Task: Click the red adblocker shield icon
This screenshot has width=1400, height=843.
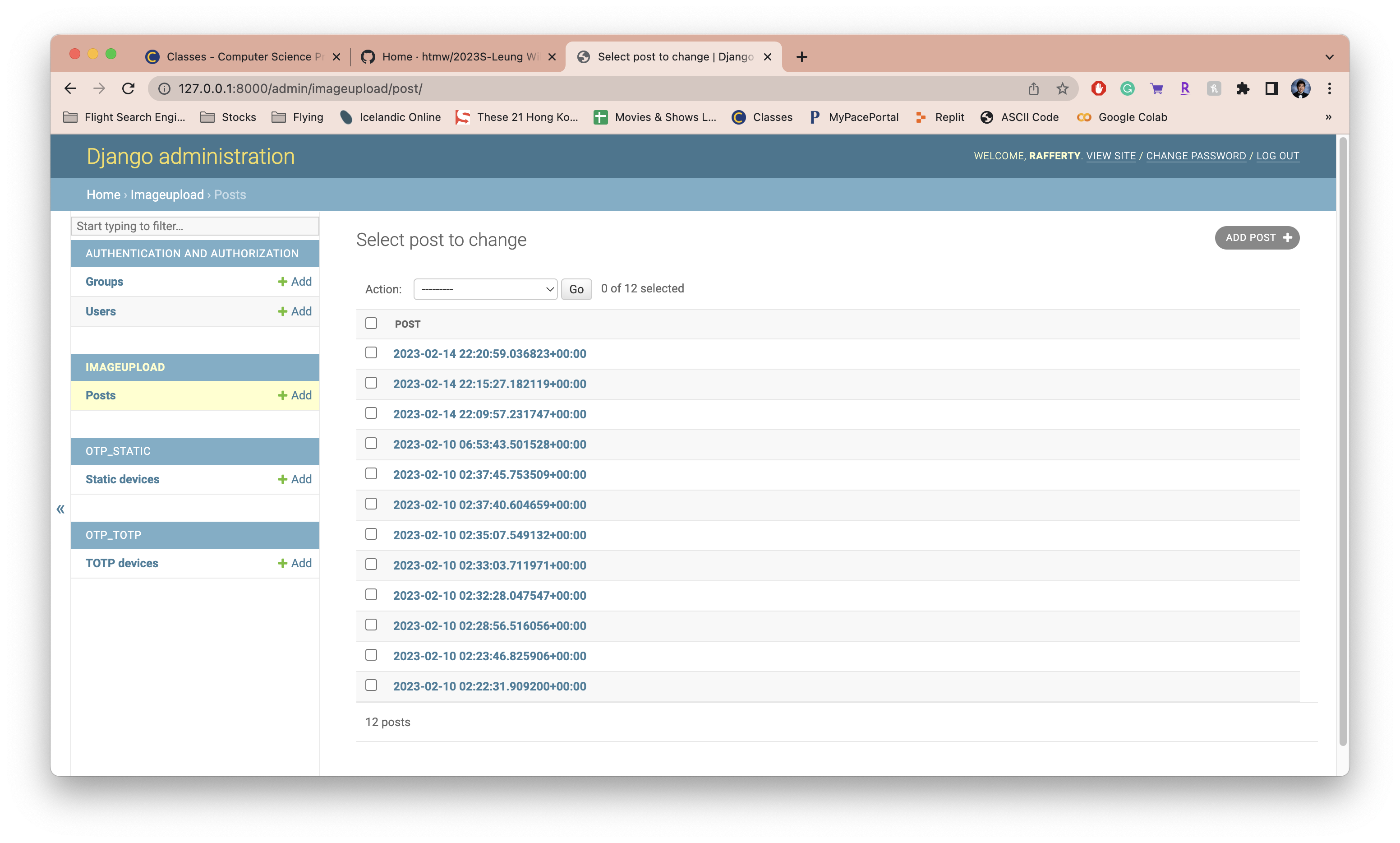Action: coord(1098,88)
